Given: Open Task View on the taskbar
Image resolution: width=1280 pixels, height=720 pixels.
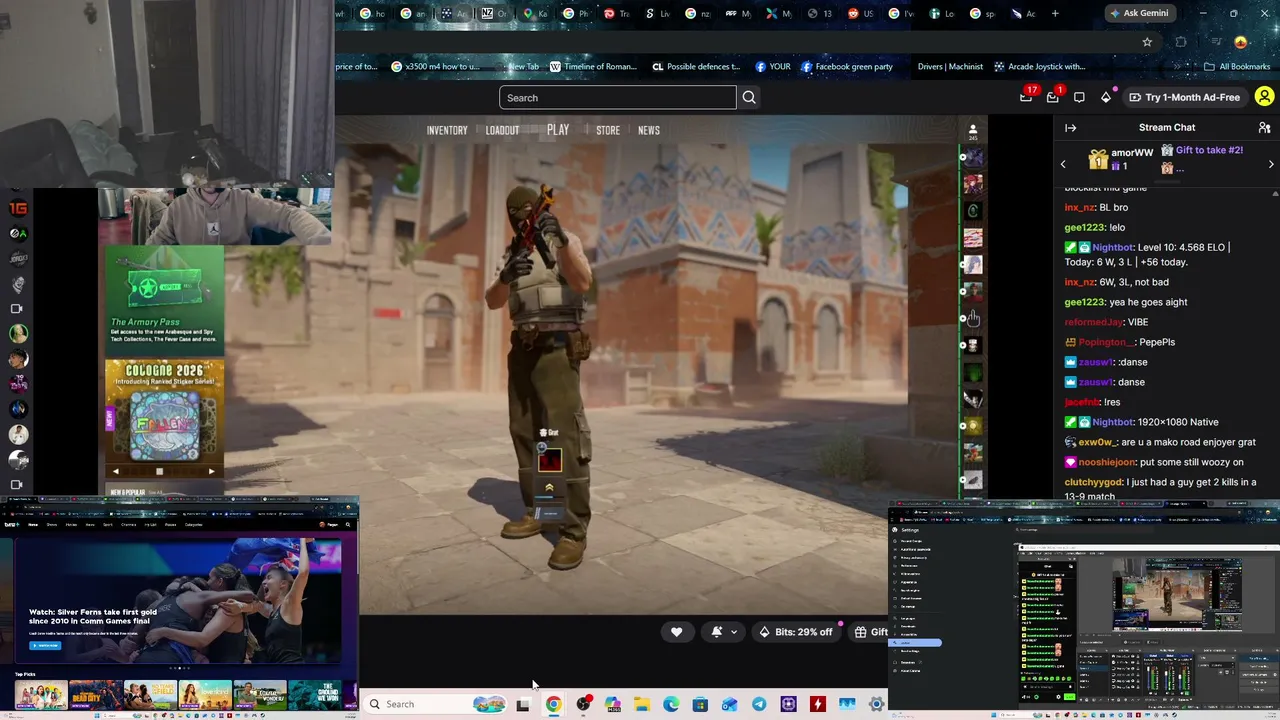Looking at the screenshot, I should click(523, 704).
